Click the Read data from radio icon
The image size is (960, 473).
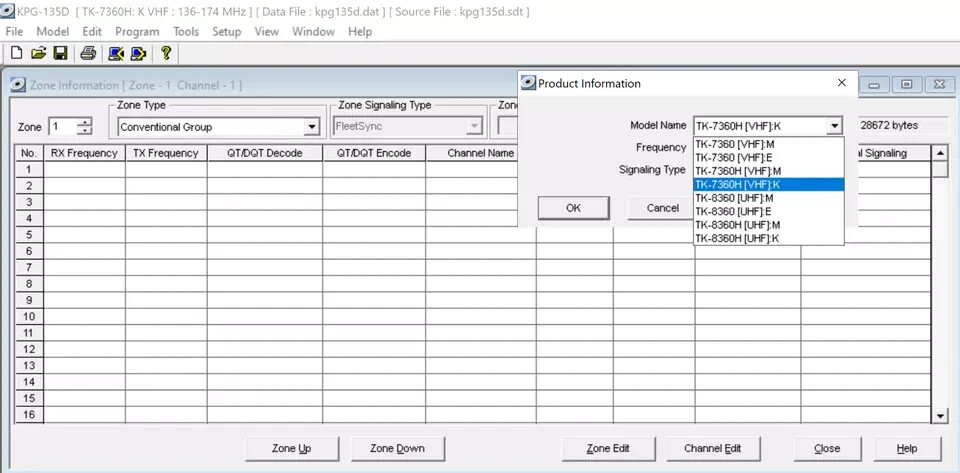click(116, 53)
